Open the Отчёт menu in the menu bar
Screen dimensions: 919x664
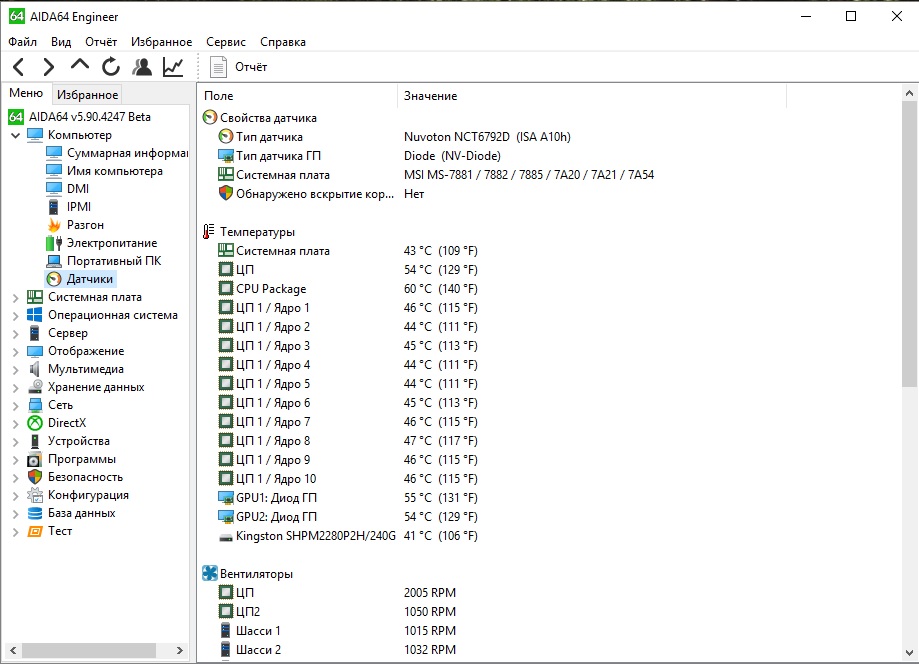[x=101, y=42]
